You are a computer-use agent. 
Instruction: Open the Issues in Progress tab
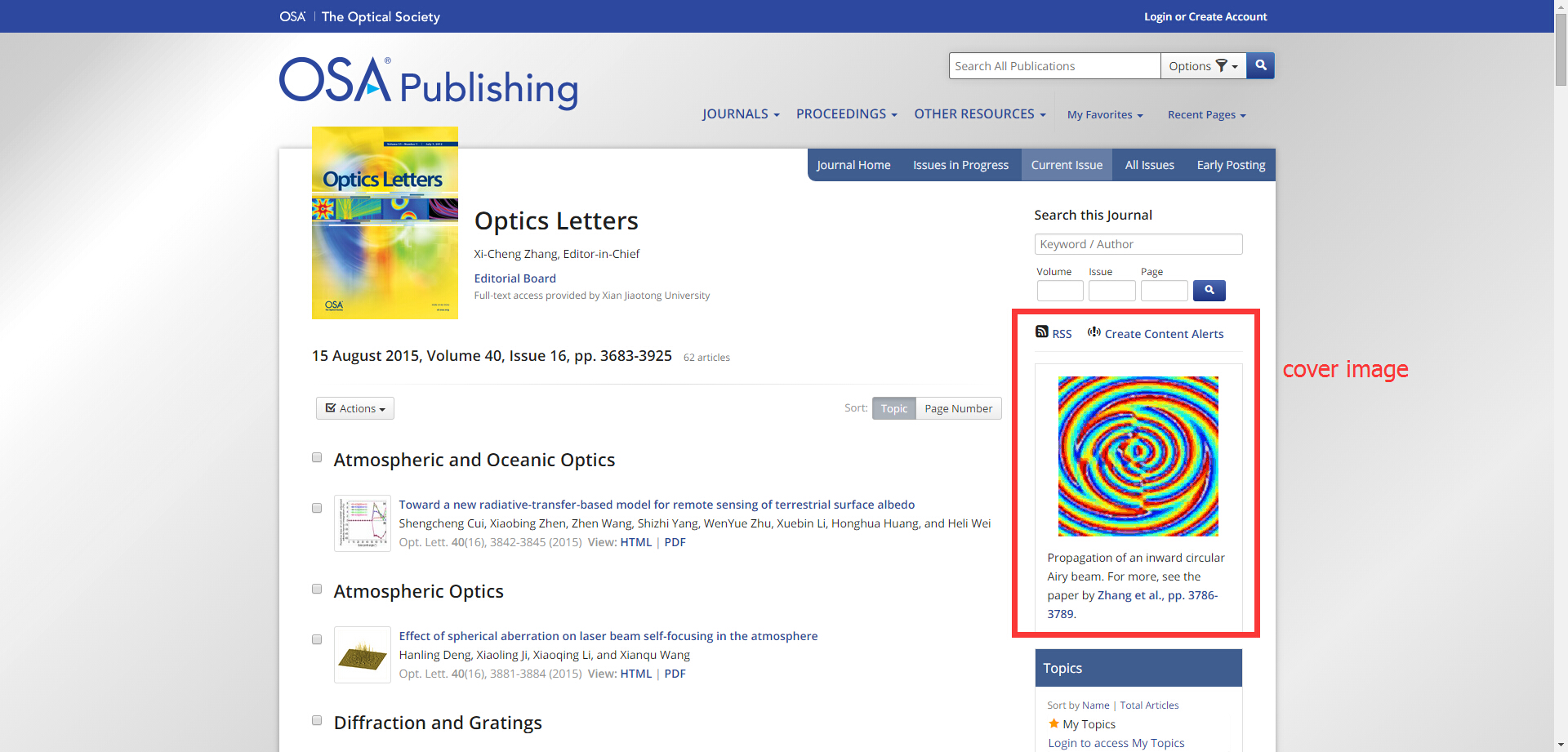[x=960, y=165]
